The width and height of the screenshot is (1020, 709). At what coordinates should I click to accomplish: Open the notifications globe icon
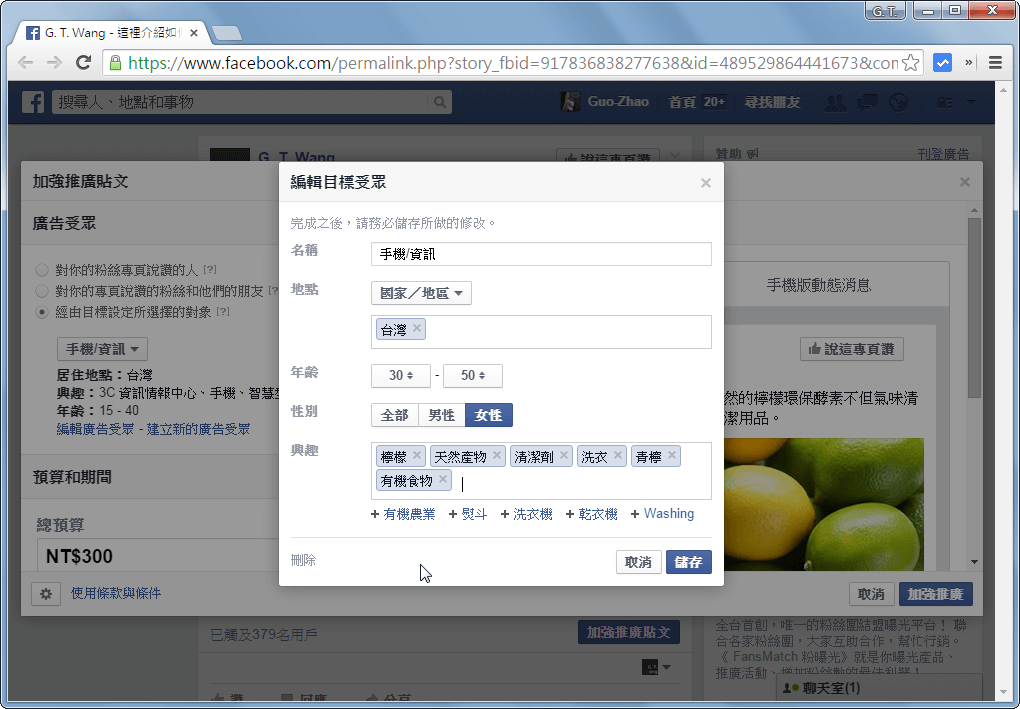click(897, 101)
